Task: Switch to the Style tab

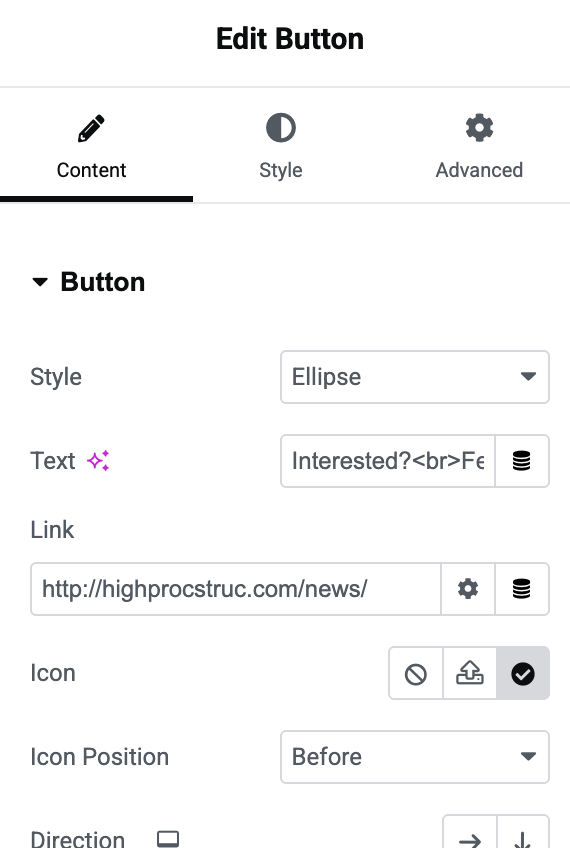Action: point(281,146)
